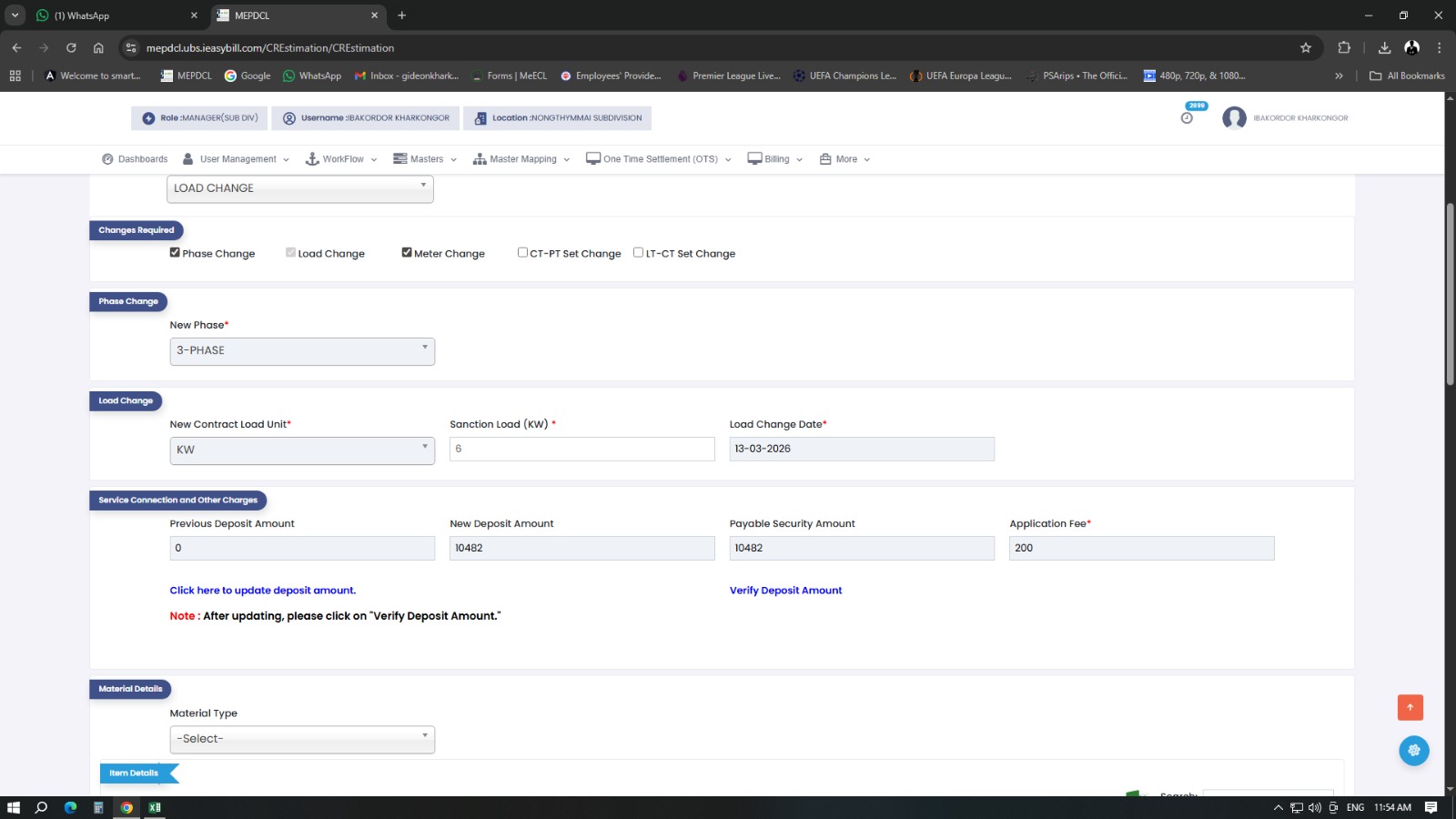Open the blue settings gear floating button

(1413, 751)
